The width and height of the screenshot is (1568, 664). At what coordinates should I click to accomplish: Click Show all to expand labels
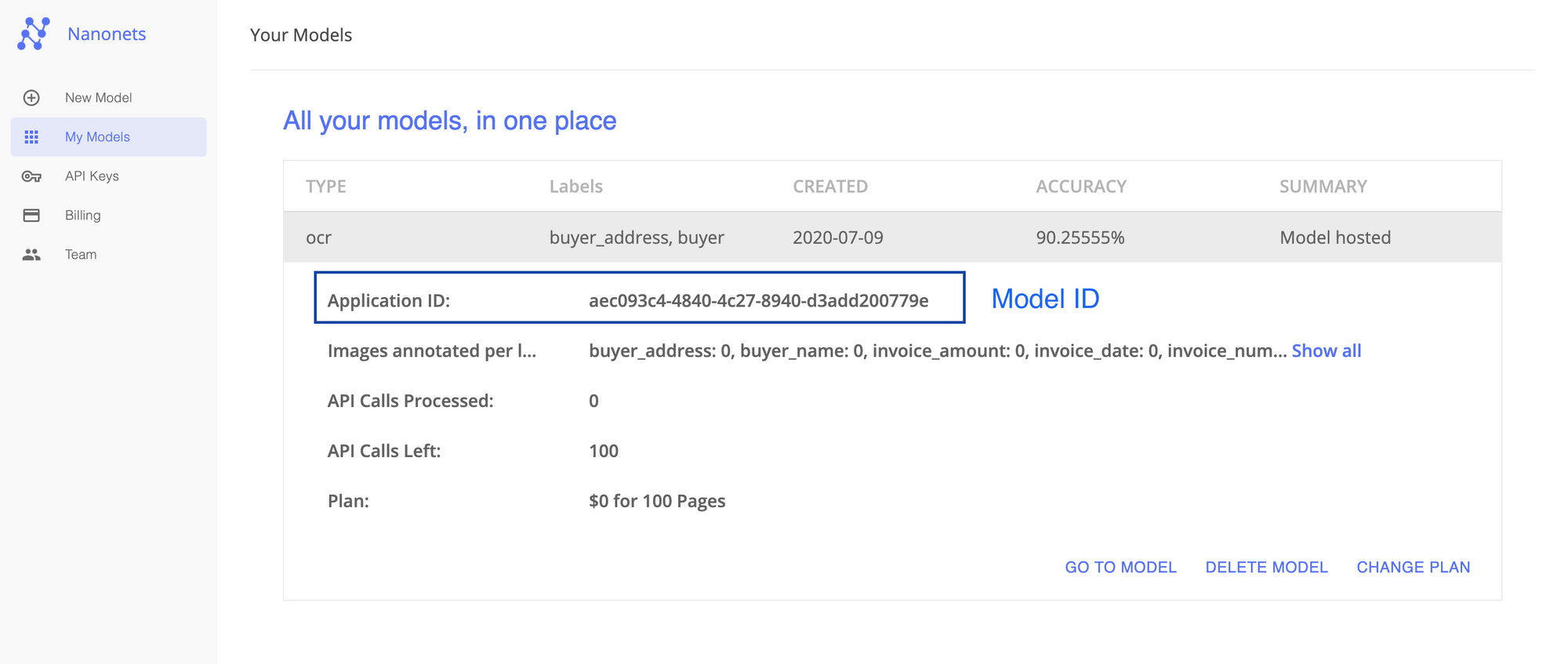[1326, 351]
